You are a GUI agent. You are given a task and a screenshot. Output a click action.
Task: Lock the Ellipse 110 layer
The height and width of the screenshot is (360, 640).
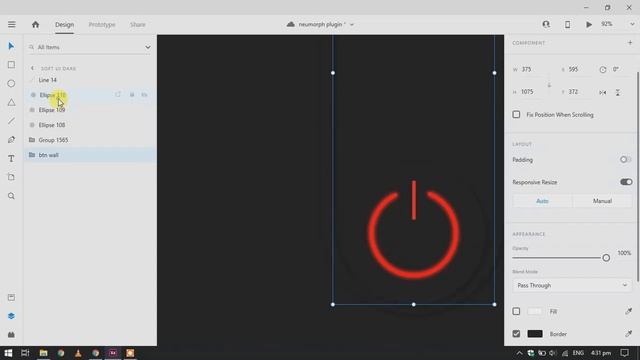pyautogui.click(x=132, y=95)
